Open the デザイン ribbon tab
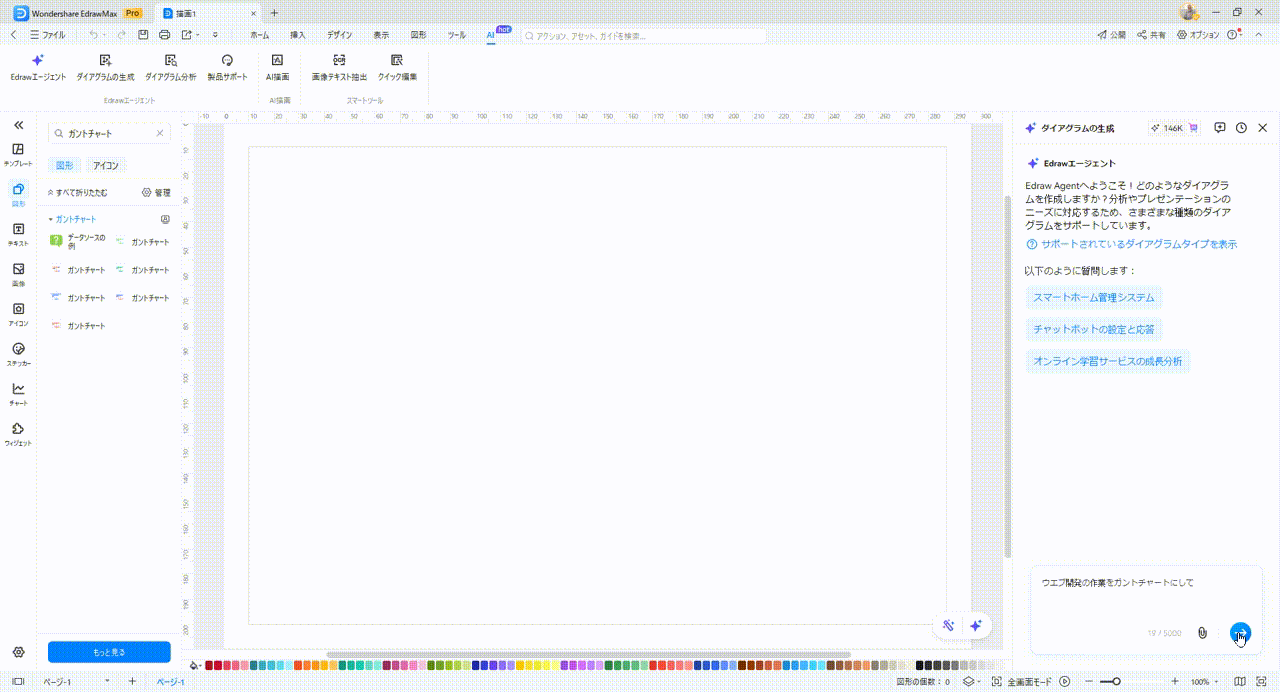This screenshot has width=1280, height=692. point(339,35)
